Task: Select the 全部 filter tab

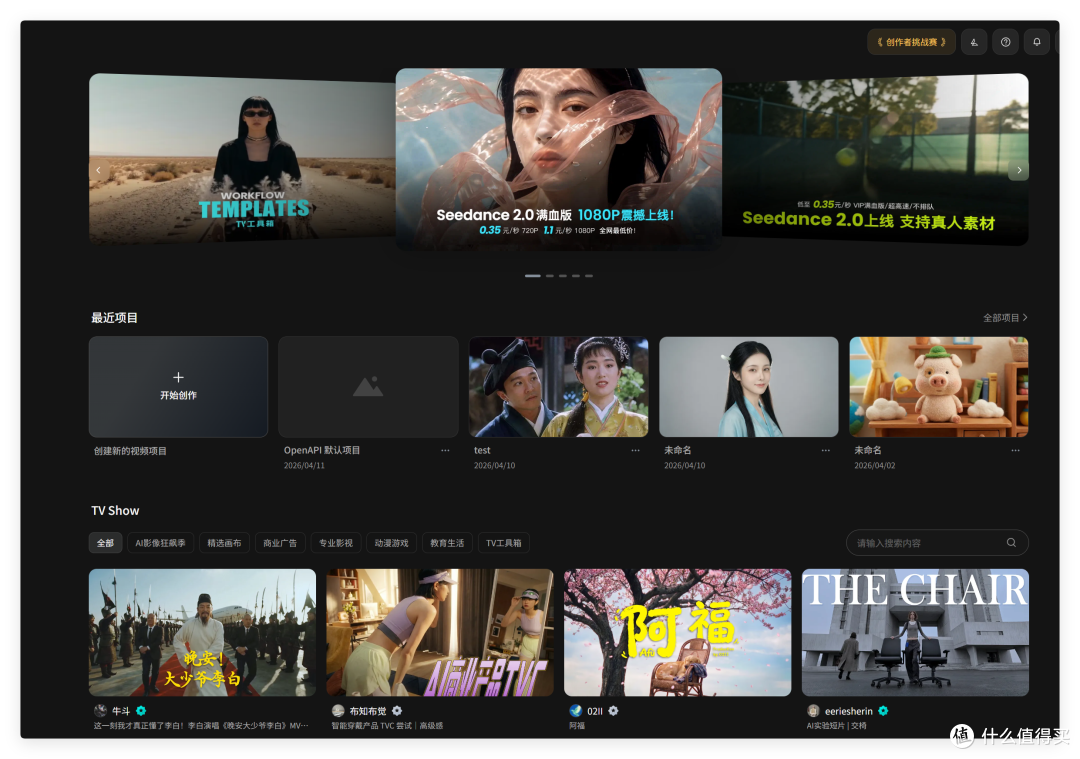Action: coord(105,543)
